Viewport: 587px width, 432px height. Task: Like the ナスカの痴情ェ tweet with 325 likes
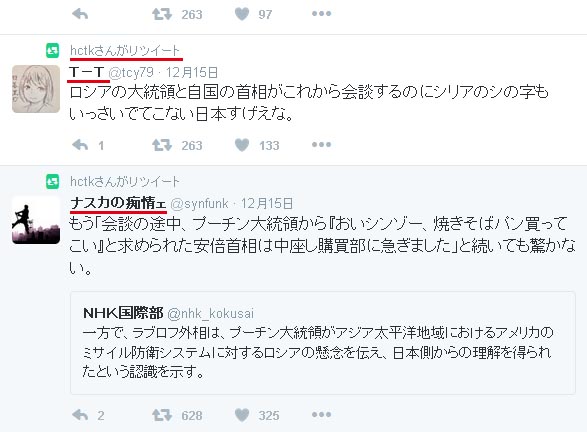(242, 415)
